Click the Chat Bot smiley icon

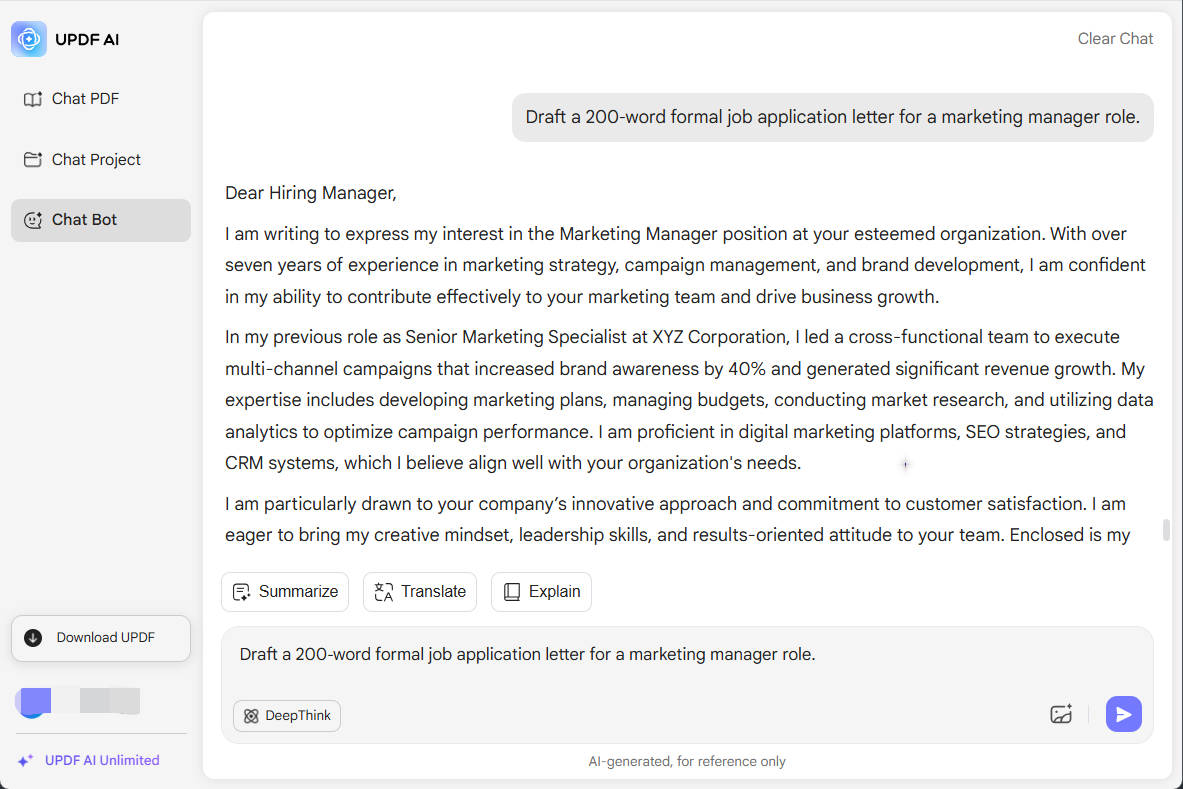[32, 220]
